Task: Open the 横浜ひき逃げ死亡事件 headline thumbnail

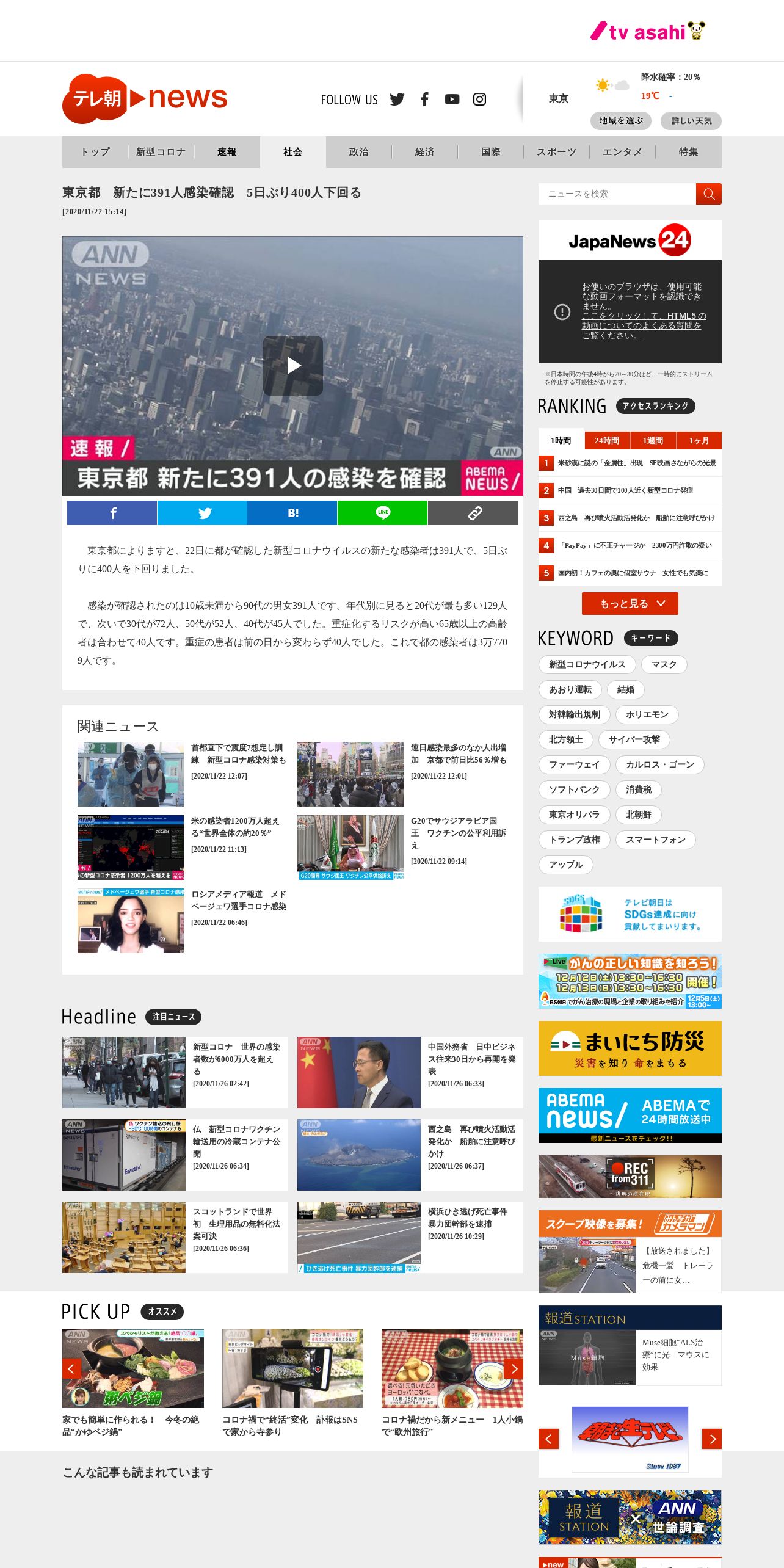Action: (359, 1238)
